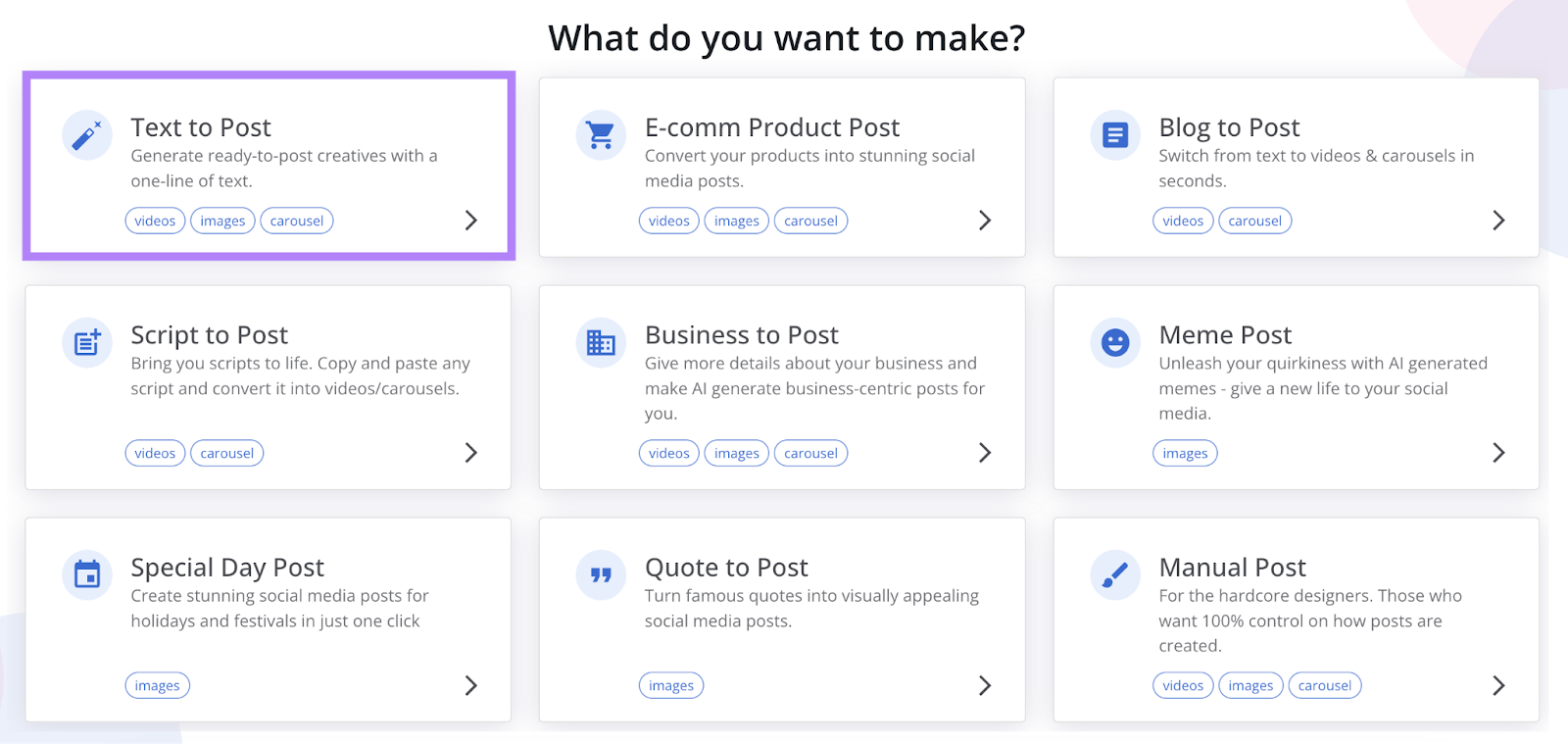Click the shopping cart icon for E-comm Product Post
The width and height of the screenshot is (1568, 744).
pos(601,135)
